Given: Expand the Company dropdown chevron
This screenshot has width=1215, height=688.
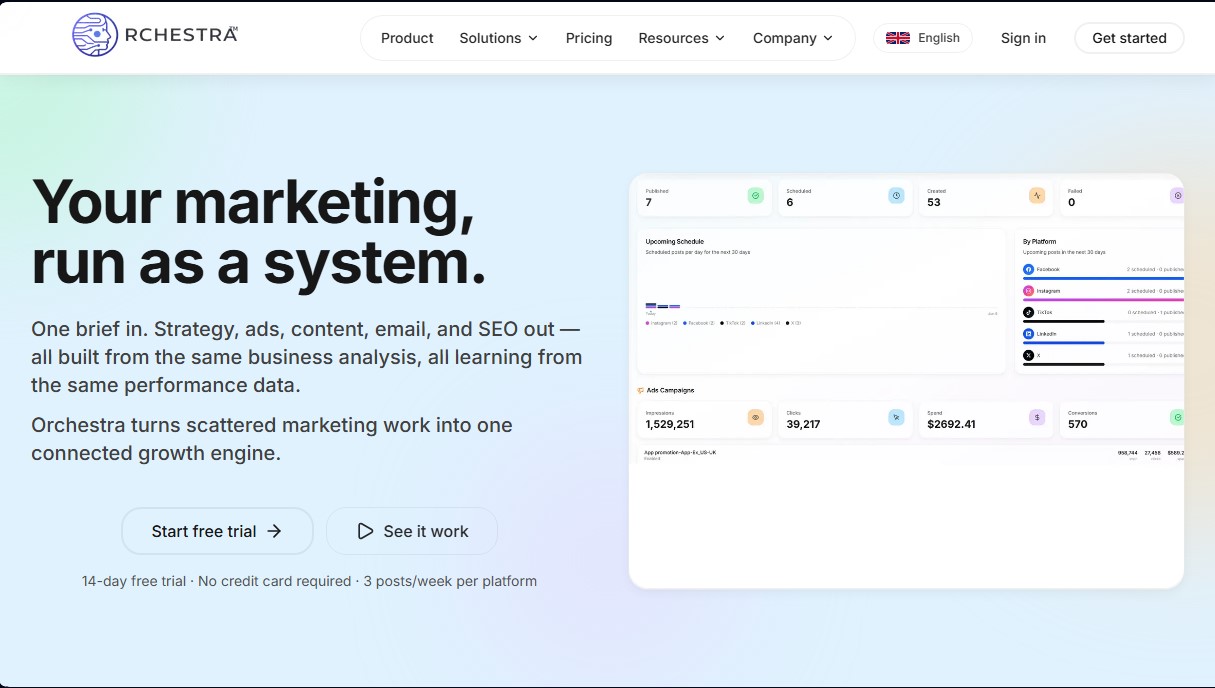Looking at the screenshot, I should [x=828, y=38].
